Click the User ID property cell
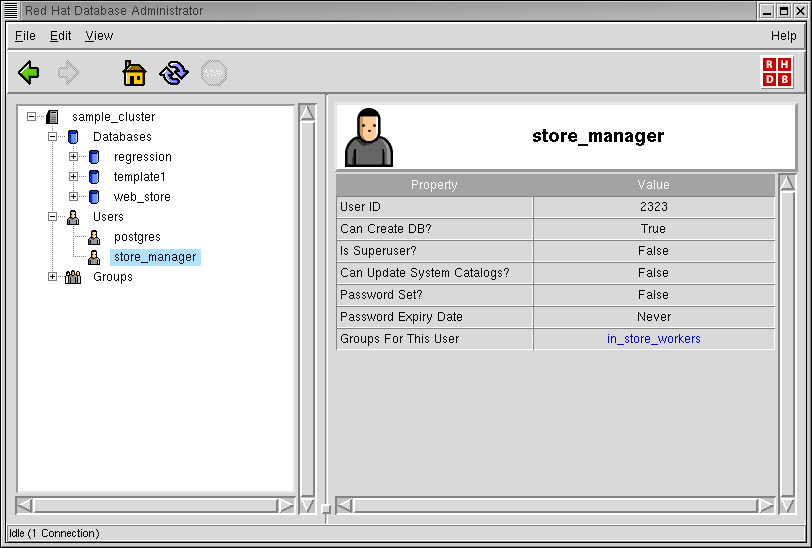The height and width of the screenshot is (548, 812). pyautogui.click(x=435, y=207)
